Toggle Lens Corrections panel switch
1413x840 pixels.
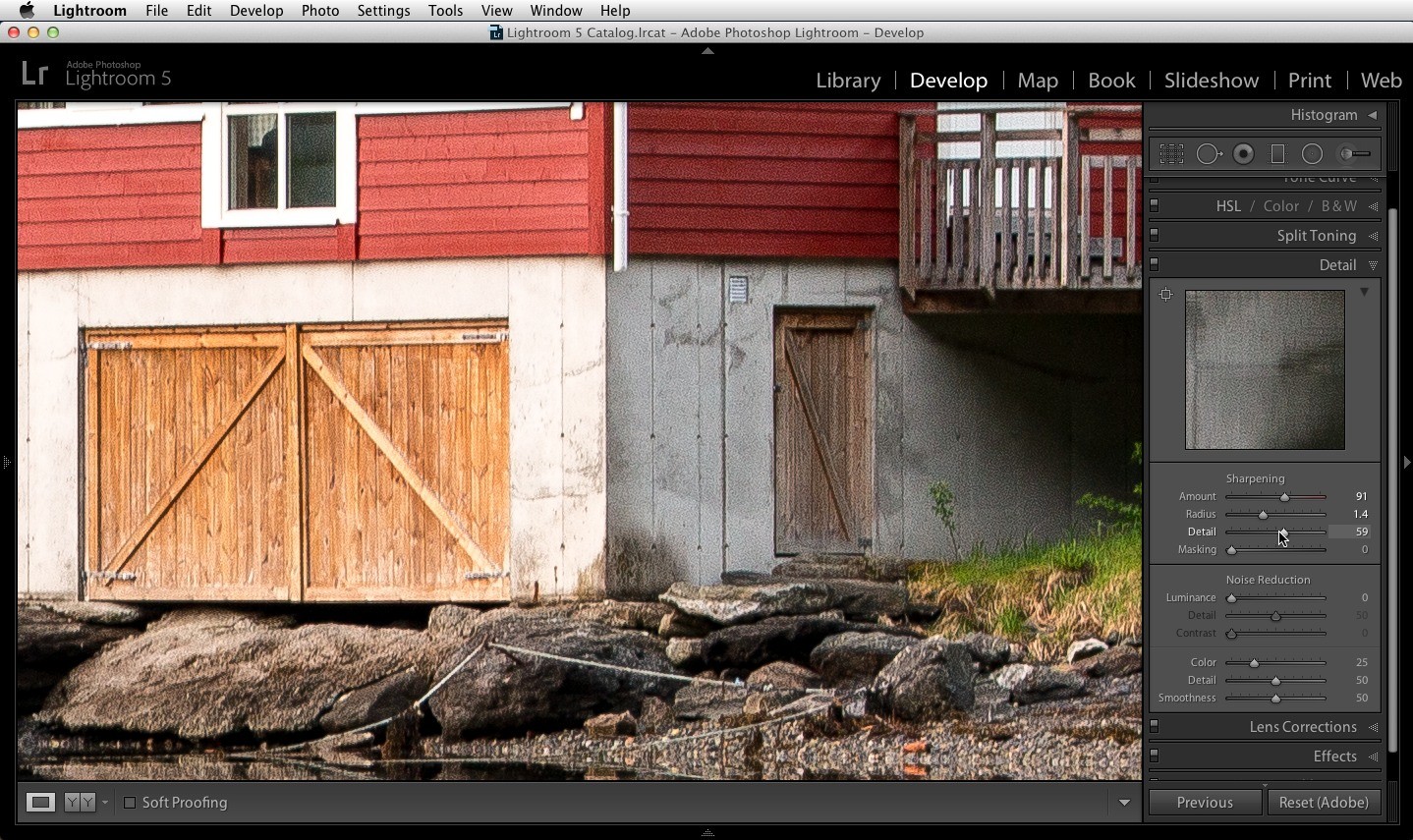coord(1155,727)
